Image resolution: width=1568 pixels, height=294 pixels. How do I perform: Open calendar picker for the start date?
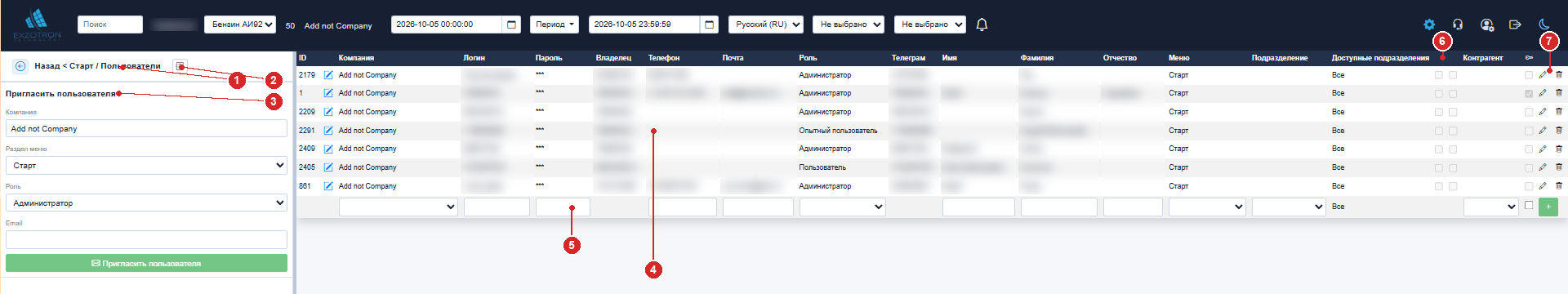tap(512, 24)
